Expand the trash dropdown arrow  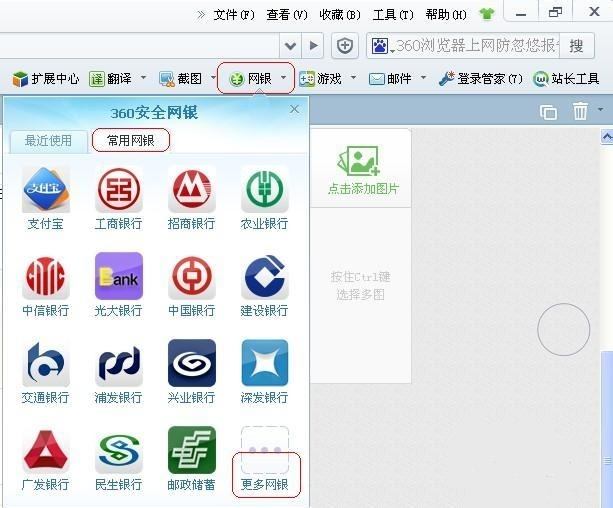pos(601,109)
